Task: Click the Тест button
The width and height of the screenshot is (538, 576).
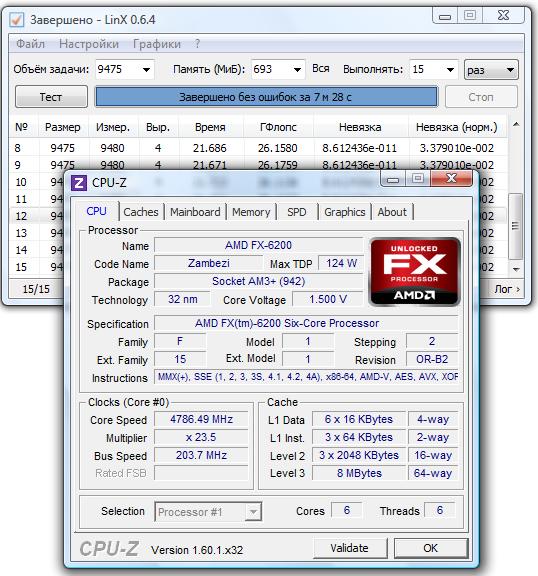Action: 51,97
